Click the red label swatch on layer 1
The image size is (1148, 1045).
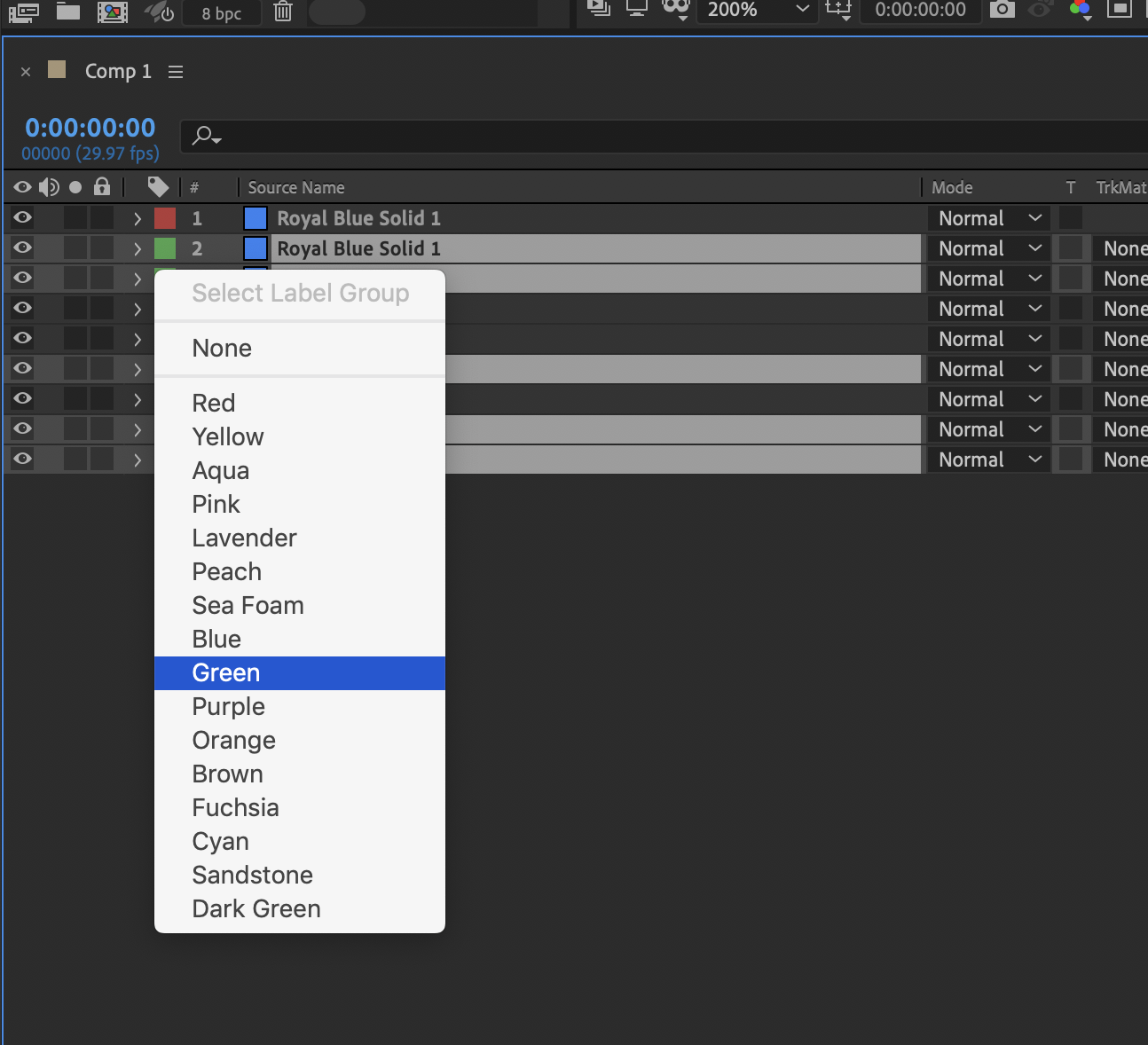coord(165,217)
